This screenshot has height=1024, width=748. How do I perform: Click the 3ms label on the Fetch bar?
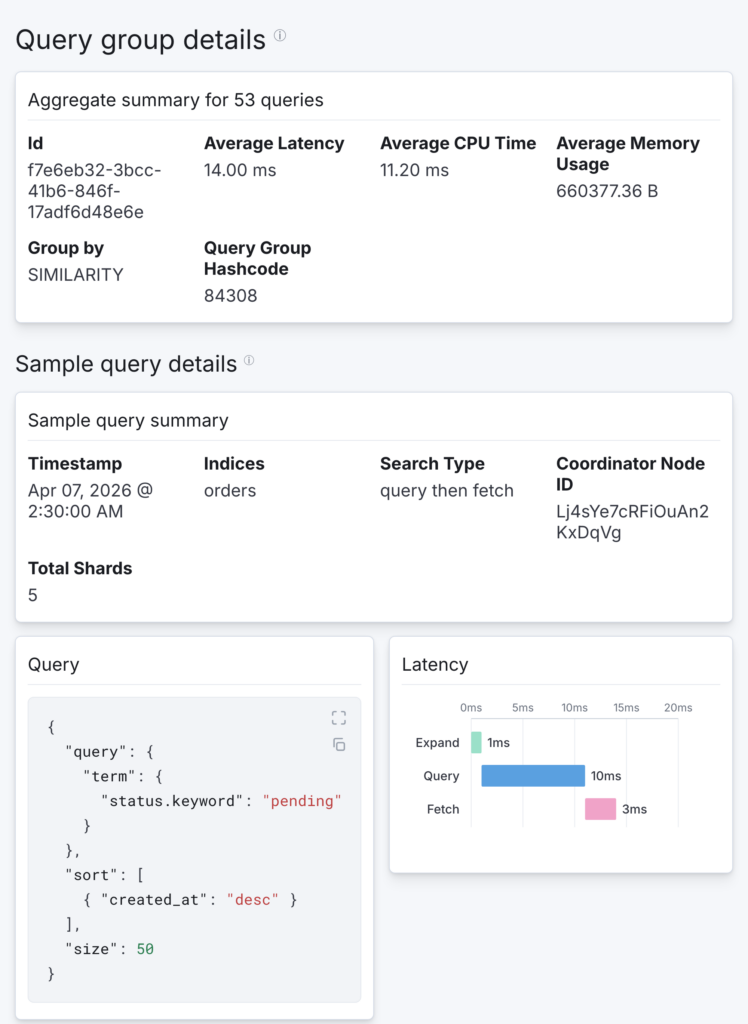(634, 809)
